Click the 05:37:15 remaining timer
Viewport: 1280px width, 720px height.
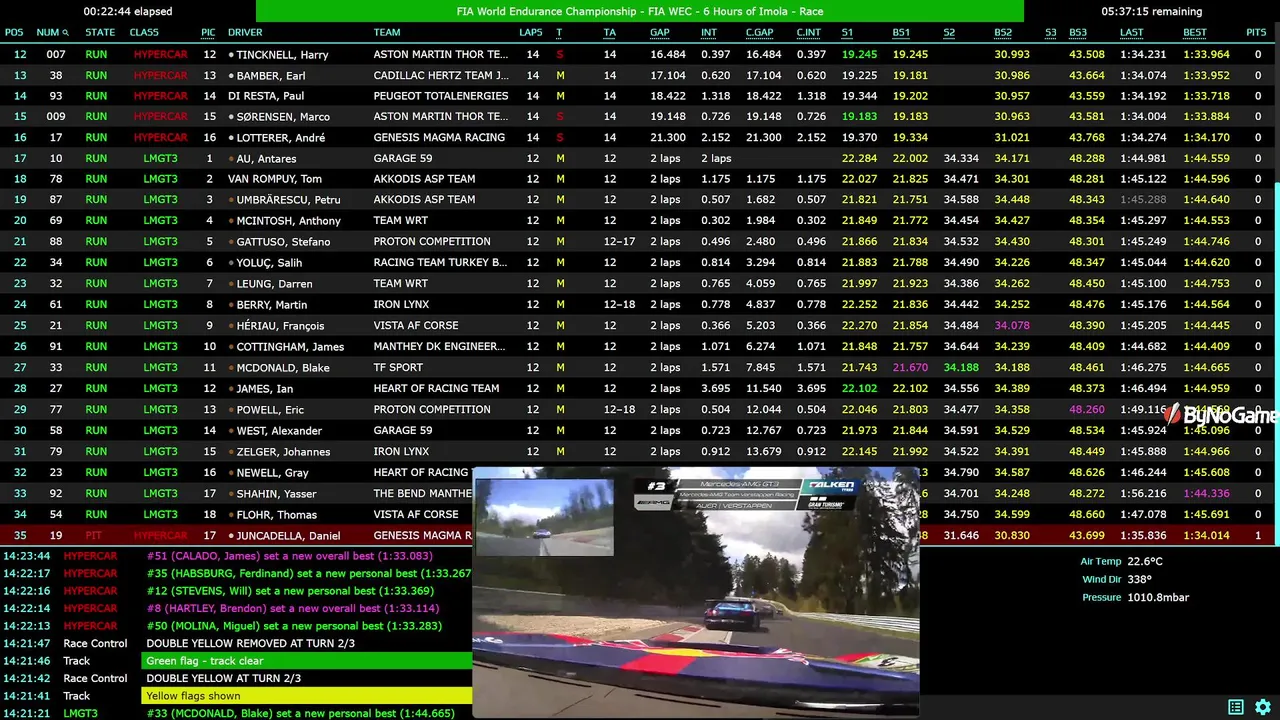1151,11
